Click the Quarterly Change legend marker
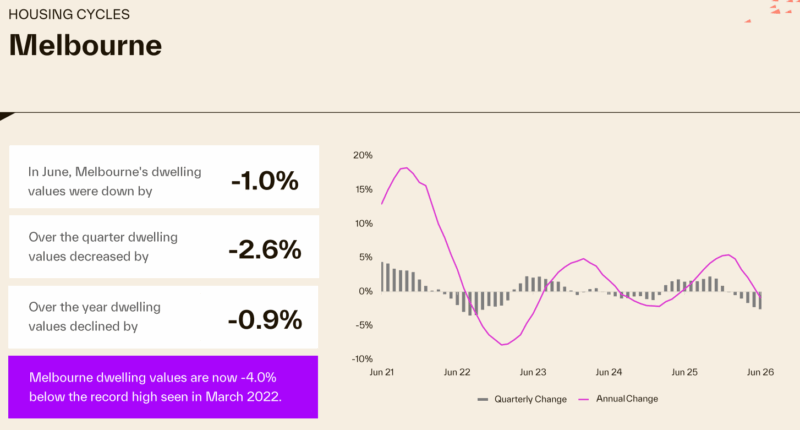 [483, 399]
